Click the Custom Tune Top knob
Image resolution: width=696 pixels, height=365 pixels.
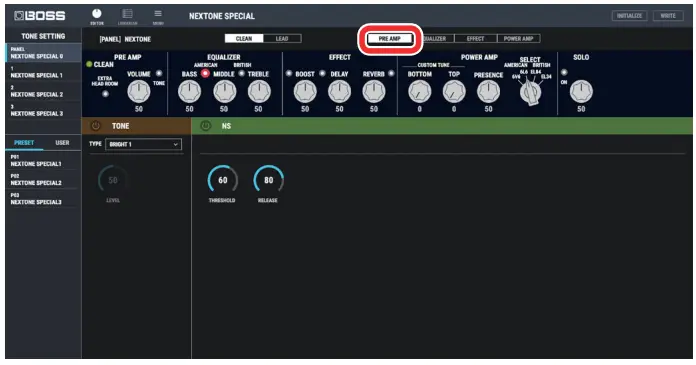[454, 91]
